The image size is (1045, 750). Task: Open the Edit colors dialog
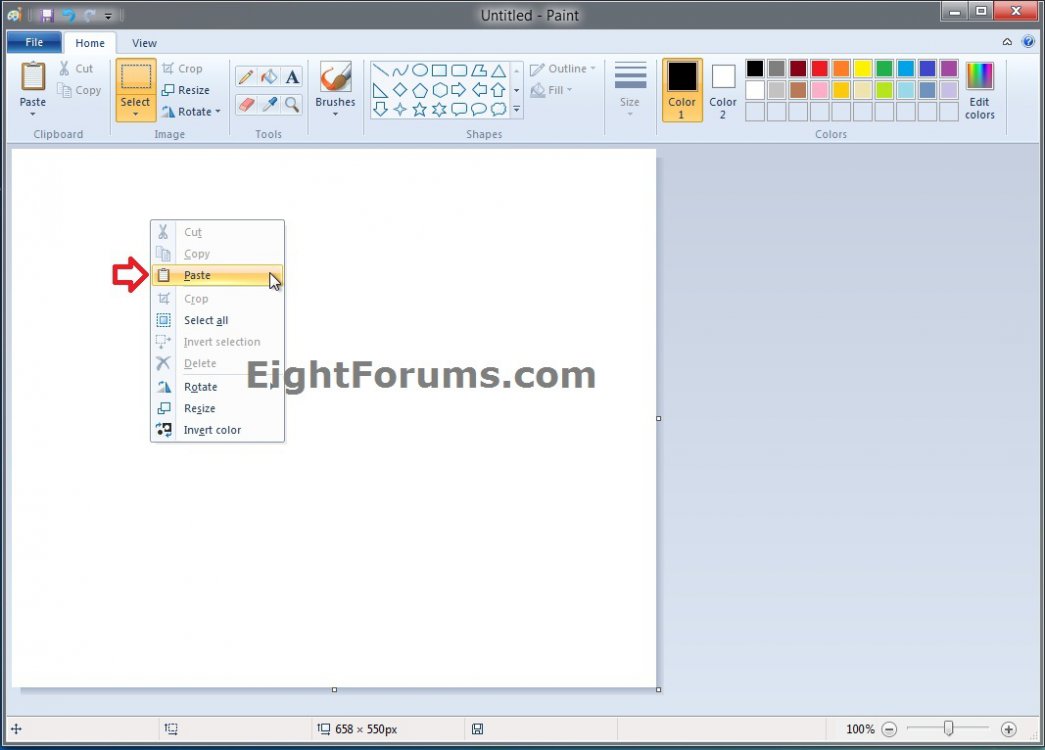point(980,90)
